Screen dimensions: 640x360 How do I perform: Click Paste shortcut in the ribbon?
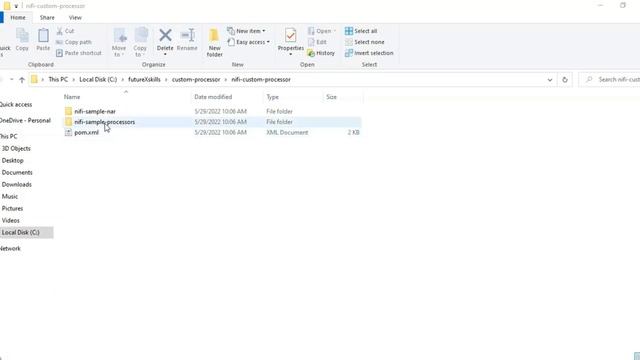[x=79, y=53]
